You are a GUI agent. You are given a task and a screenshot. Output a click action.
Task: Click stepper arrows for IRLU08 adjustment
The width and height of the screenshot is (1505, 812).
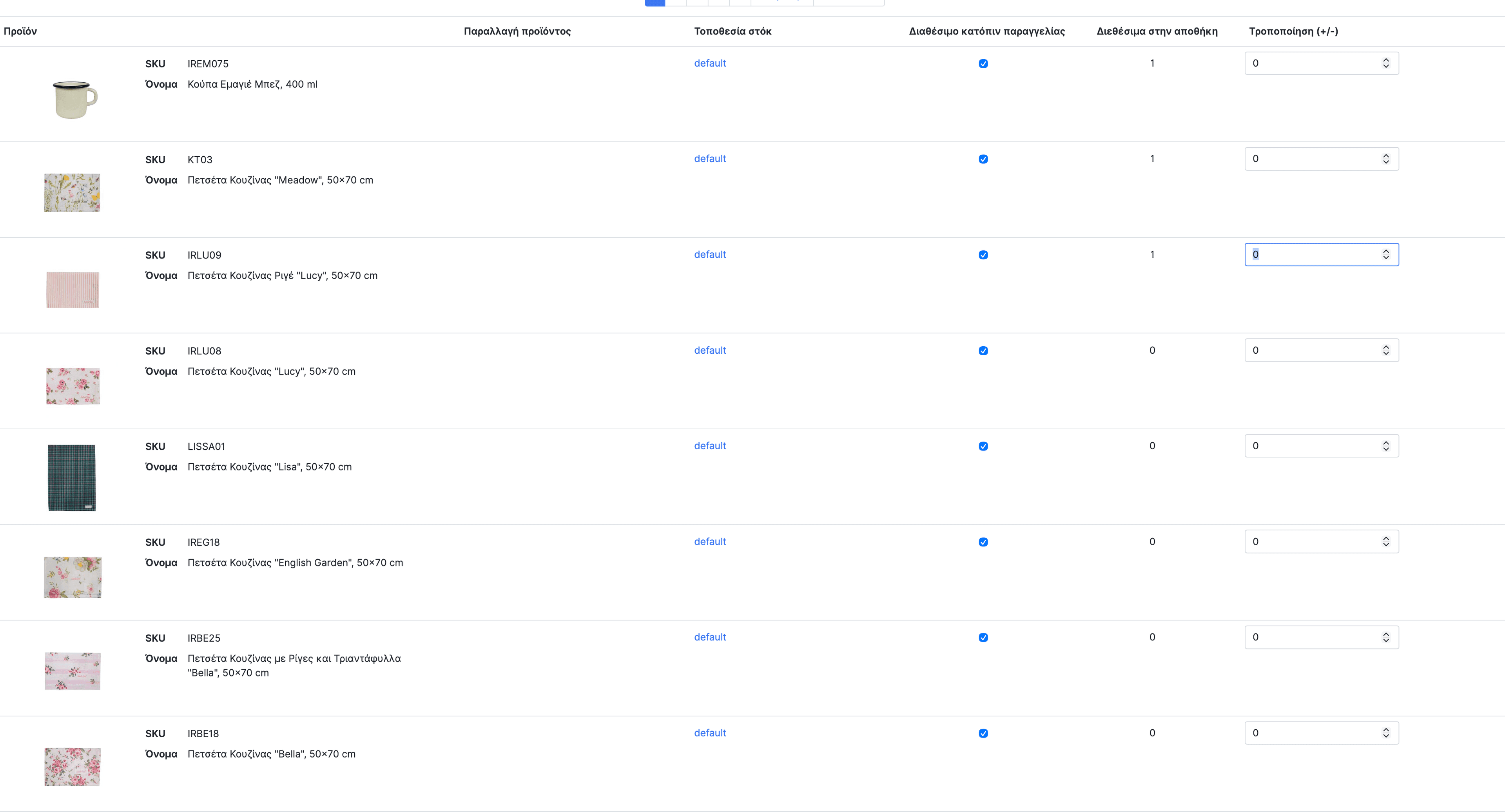coord(1386,350)
